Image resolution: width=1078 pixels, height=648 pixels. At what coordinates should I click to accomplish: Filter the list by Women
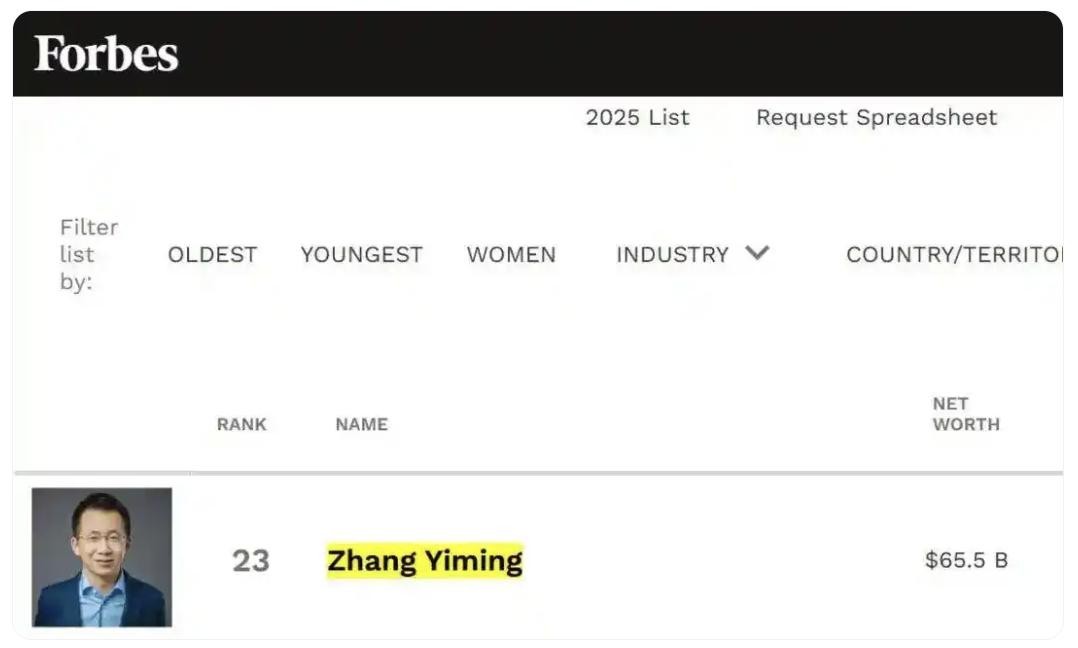[x=511, y=255]
